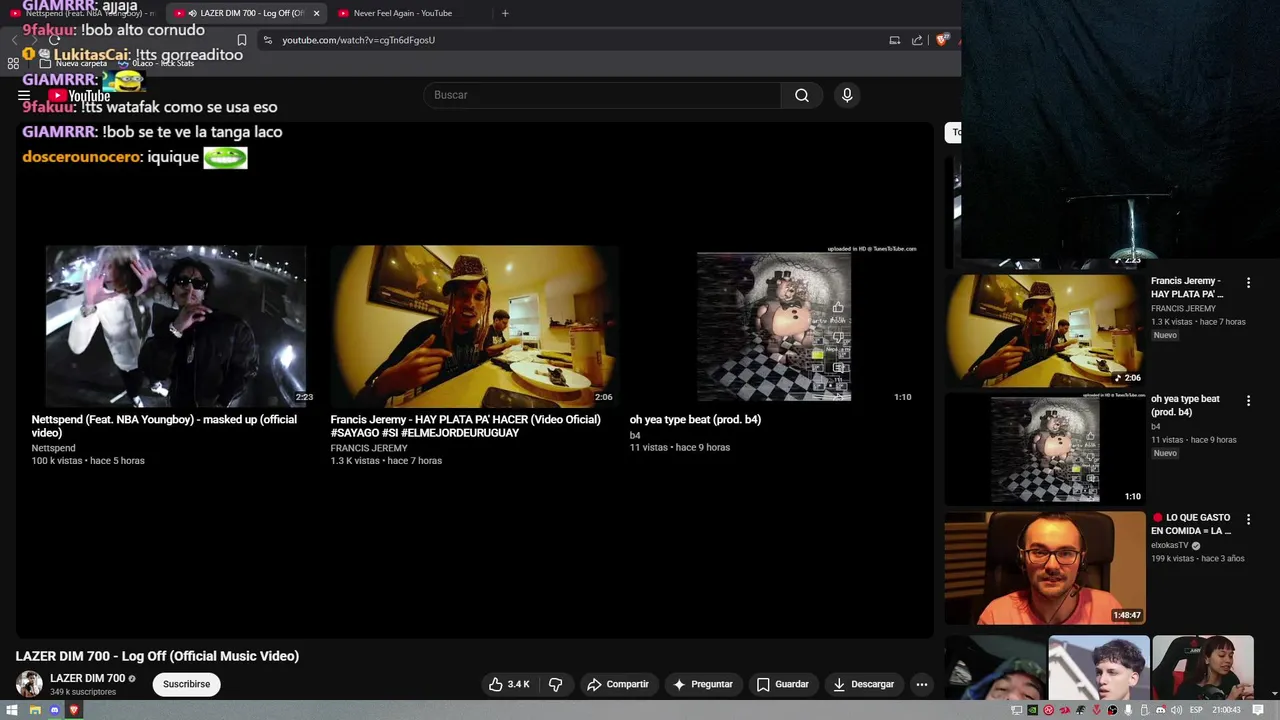Click the FRANCIS JEREMY sidebar channel name
This screenshot has width=1280, height=720.
[1183, 308]
